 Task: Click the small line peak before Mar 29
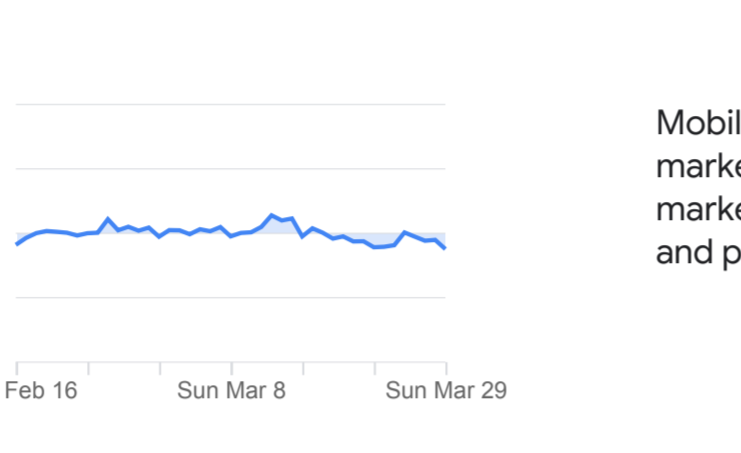pos(405,233)
